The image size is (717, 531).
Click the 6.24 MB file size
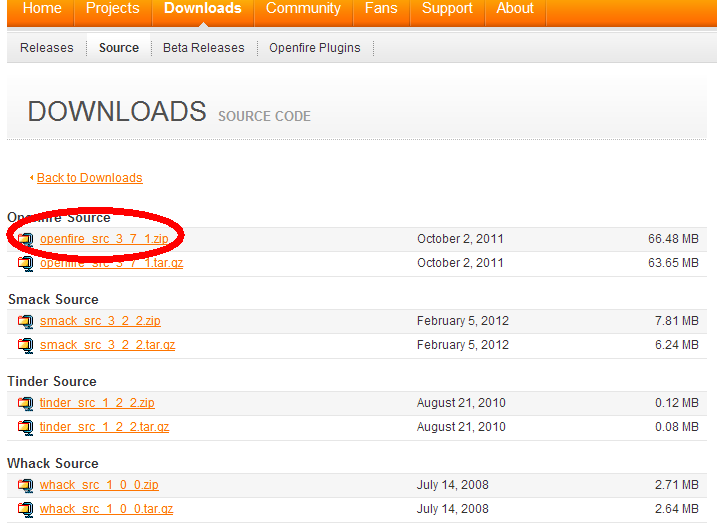[676, 345]
